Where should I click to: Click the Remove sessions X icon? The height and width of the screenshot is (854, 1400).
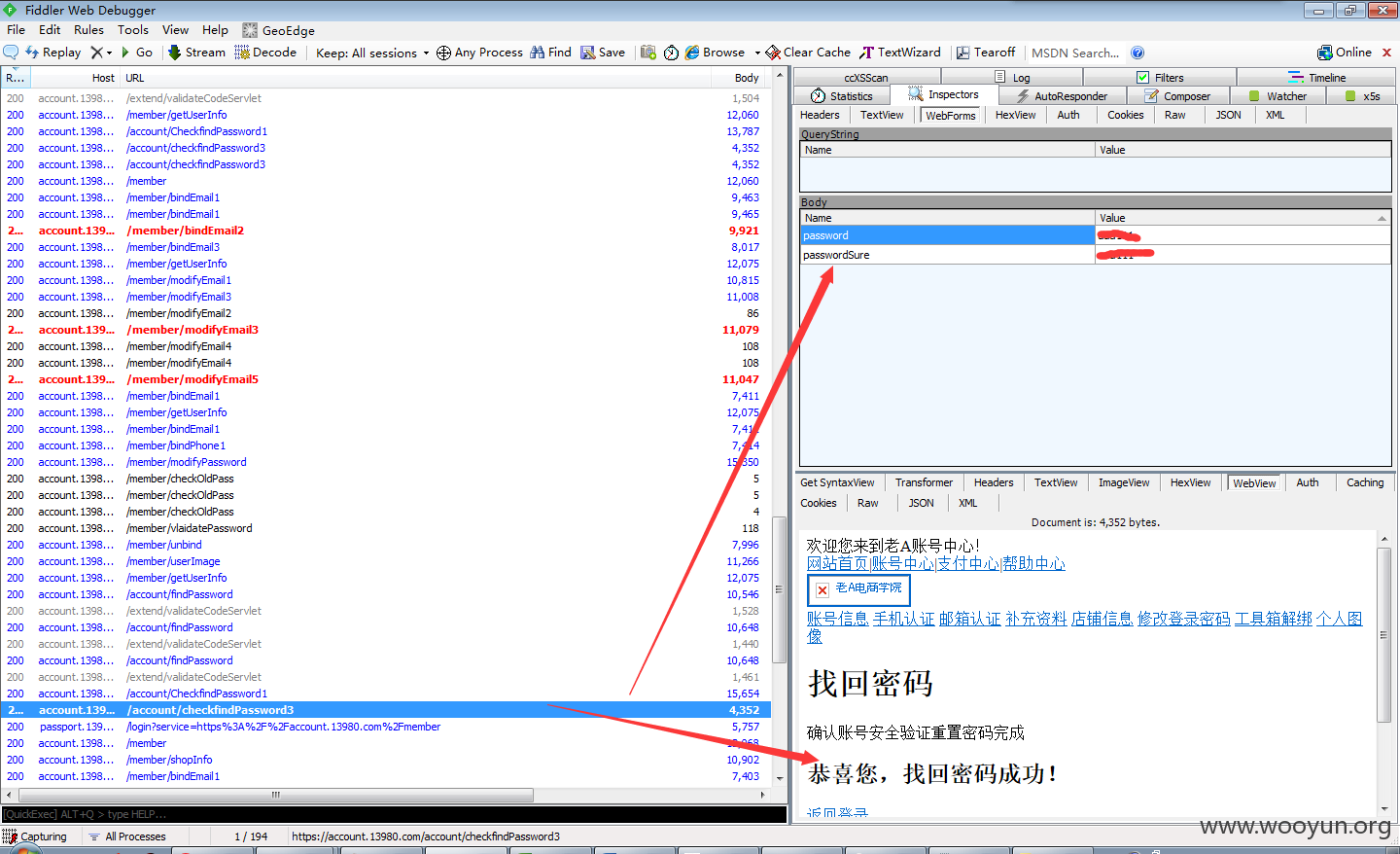tap(96, 53)
